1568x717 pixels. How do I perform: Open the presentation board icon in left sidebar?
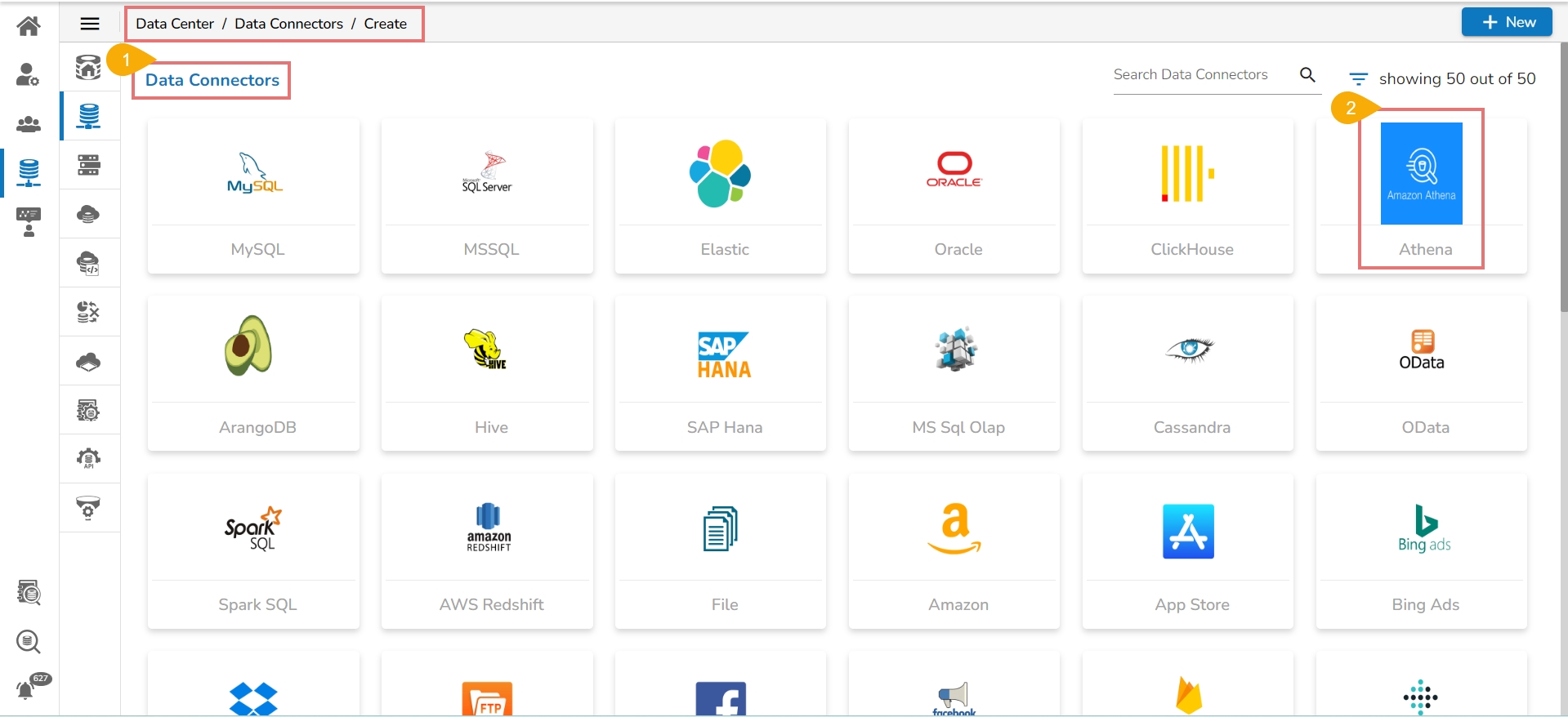click(29, 221)
